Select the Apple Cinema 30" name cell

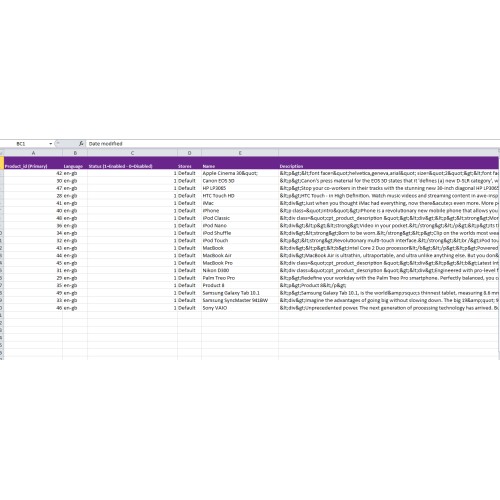240,173
